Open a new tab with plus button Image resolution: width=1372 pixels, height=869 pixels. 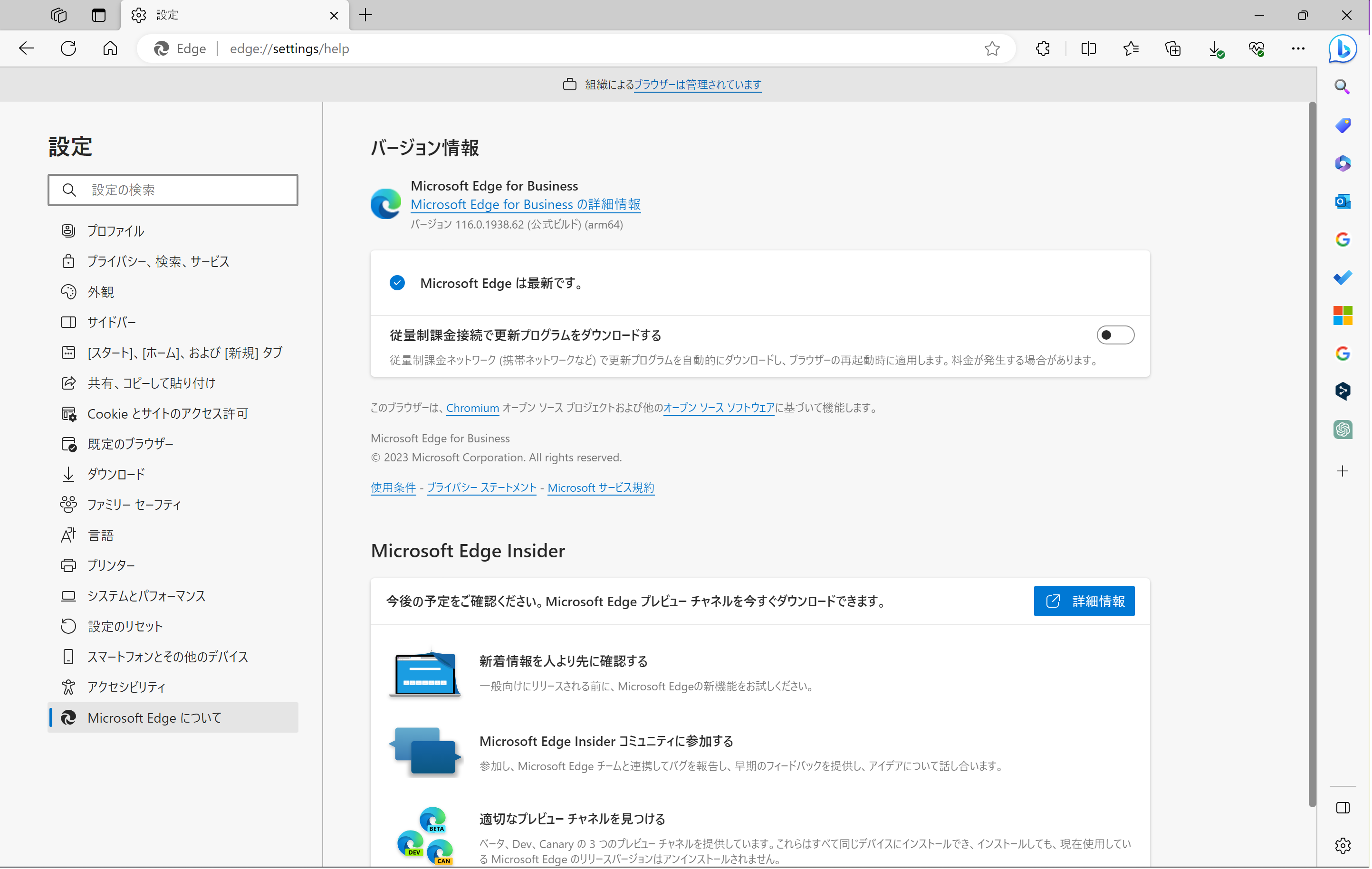(366, 15)
